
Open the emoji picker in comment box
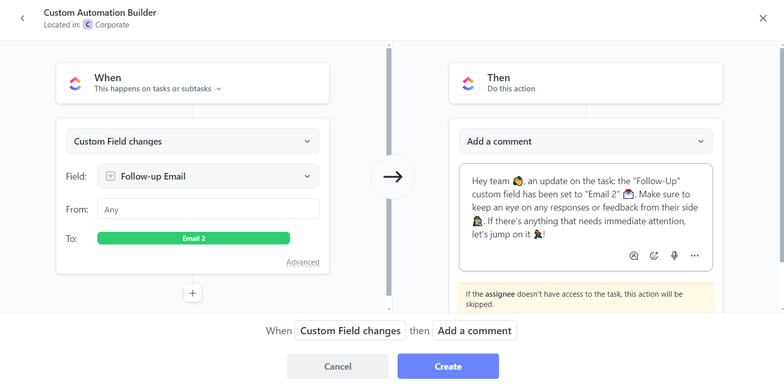[x=654, y=256]
